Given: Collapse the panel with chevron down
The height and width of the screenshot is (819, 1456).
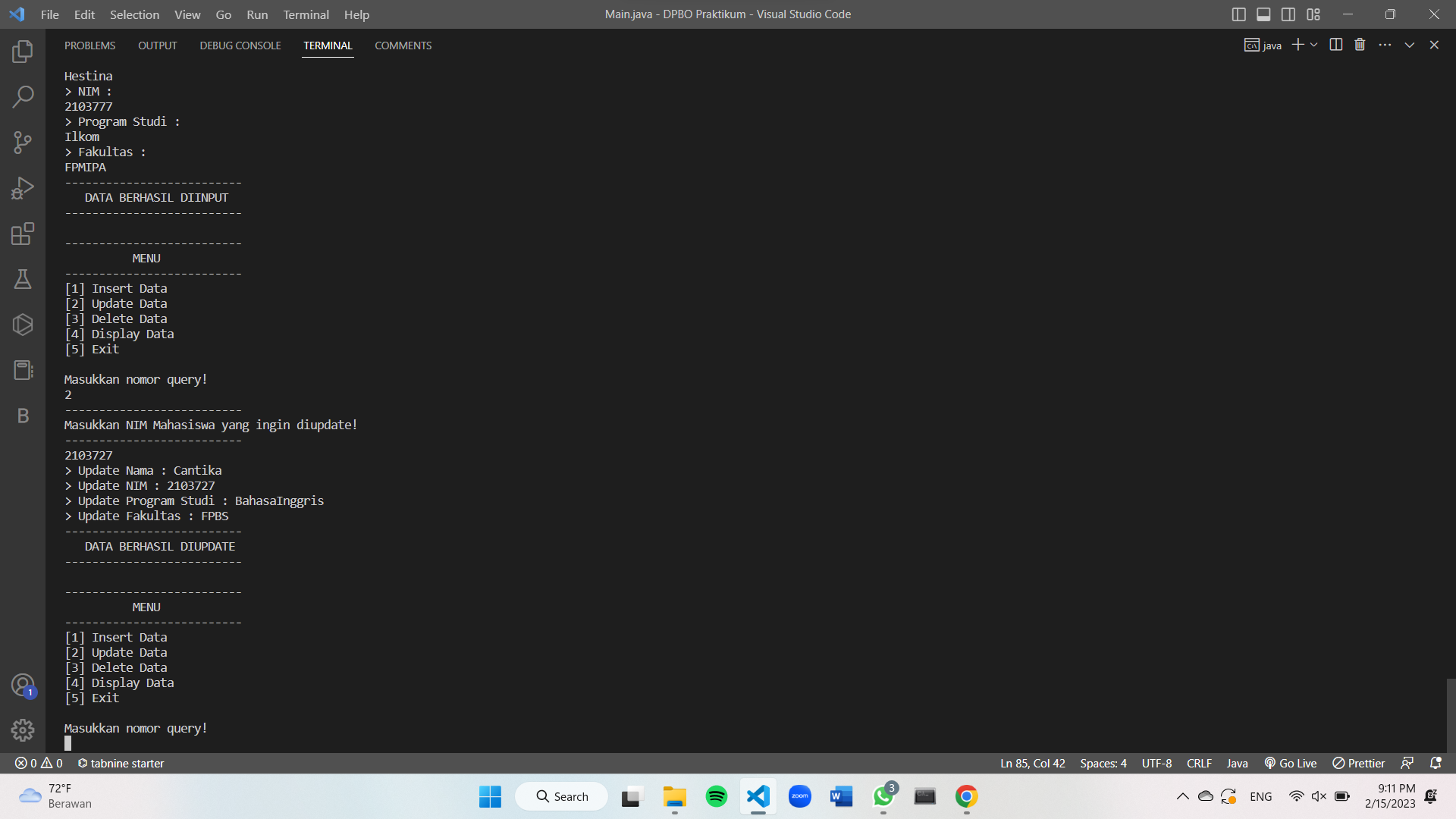Looking at the screenshot, I should pos(1410,45).
